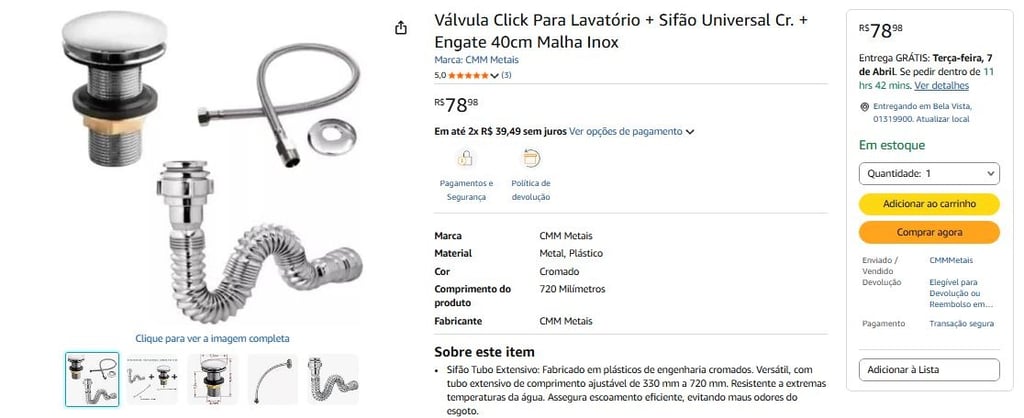
Task: Click the share icon beside product image
Action: (401, 27)
